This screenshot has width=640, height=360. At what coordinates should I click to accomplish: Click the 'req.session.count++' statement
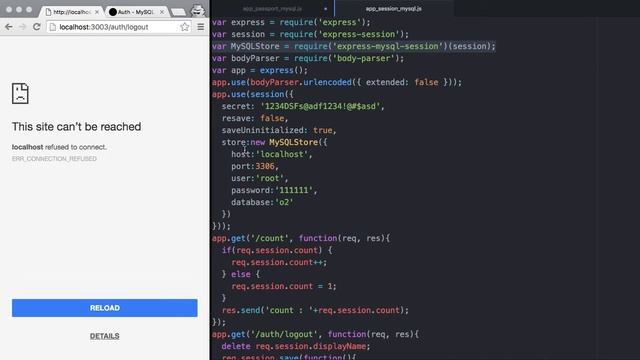tap(279, 262)
